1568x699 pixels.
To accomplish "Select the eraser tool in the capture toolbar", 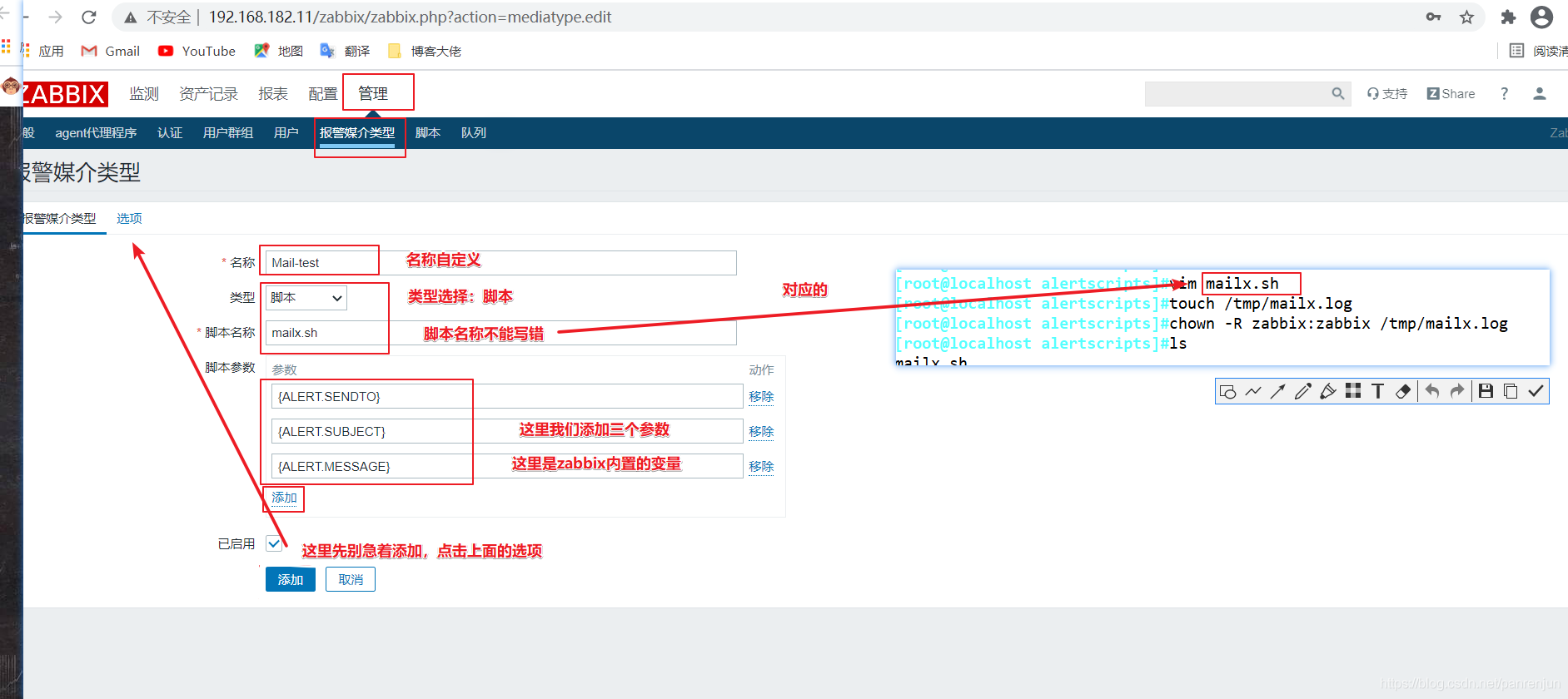I will point(1403,391).
